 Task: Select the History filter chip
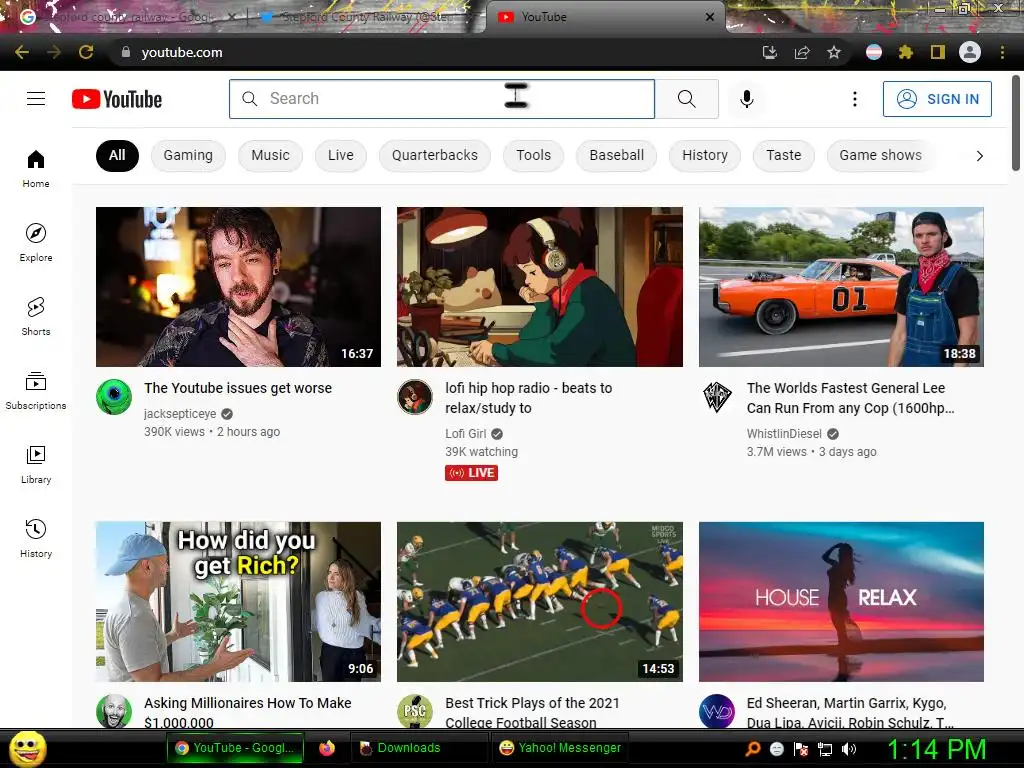click(705, 155)
